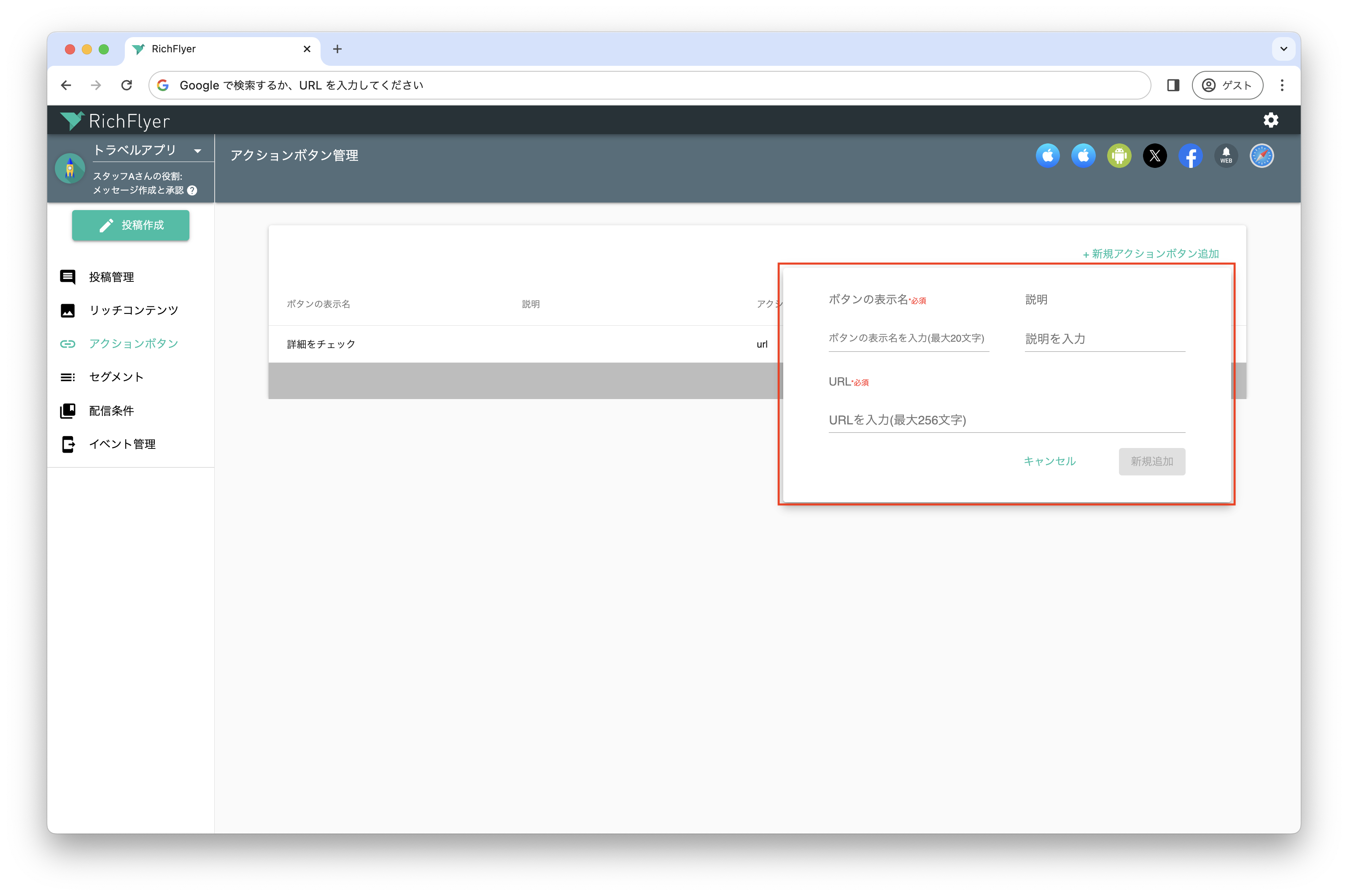Toggle browser side panel icon

[x=1173, y=85]
